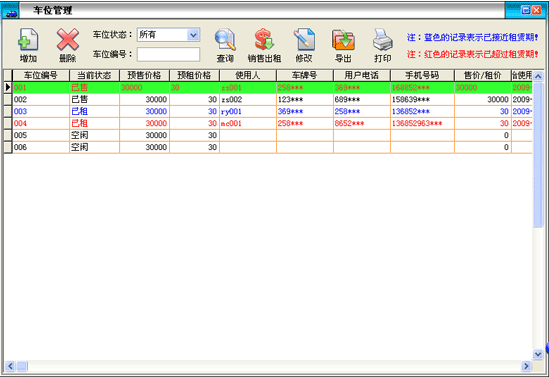Select parking space 005 cell
549x377 pixels.
point(41,135)
